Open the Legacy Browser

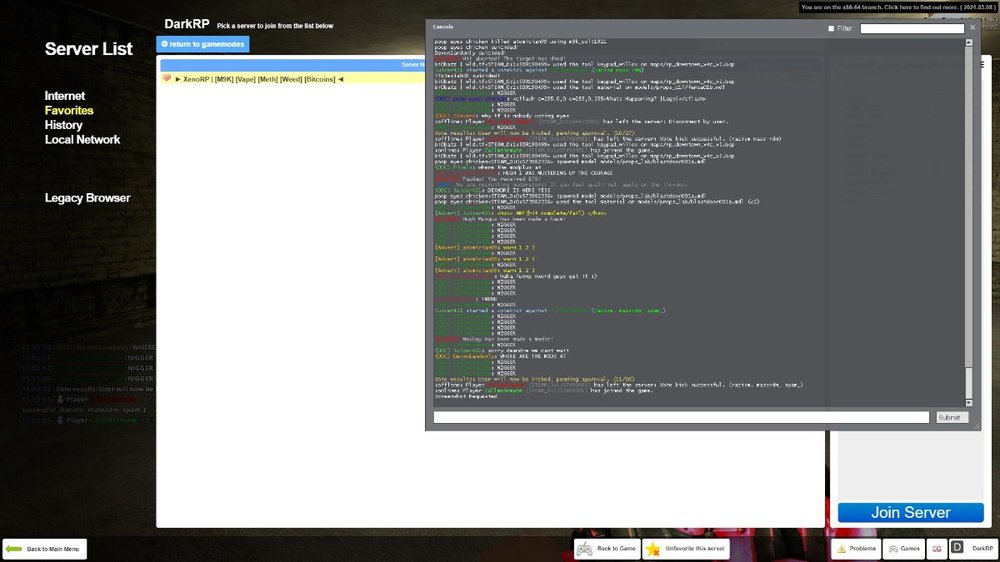(87, 198)
